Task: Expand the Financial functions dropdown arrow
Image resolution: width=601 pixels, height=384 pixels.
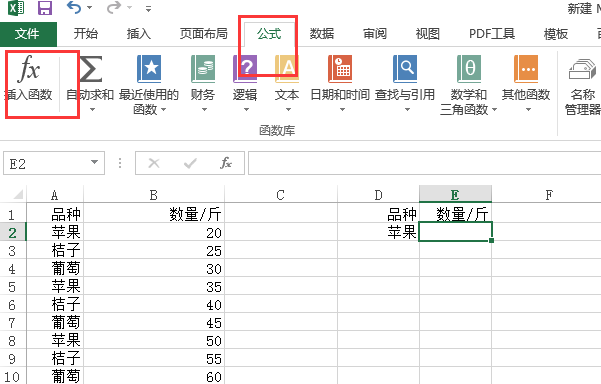Action: (204, 110)
